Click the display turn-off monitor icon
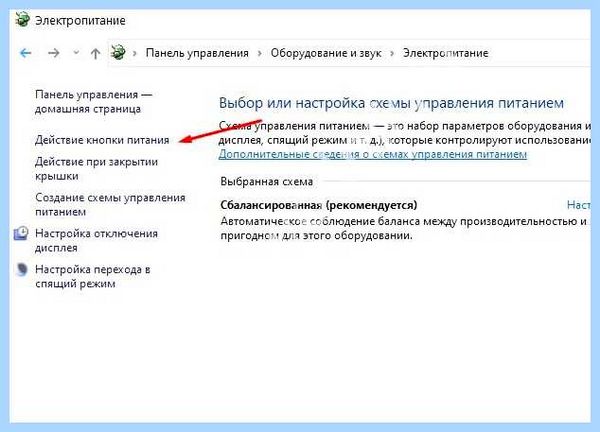The image size is (600, 432). (x=21, y=233)
